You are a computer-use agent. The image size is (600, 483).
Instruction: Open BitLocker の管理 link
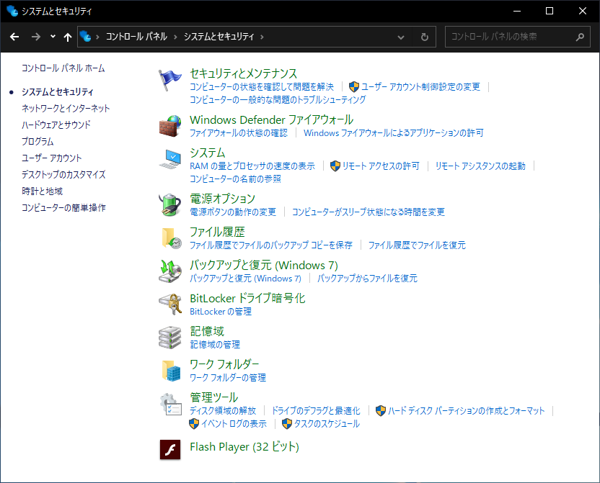point(221,312)
